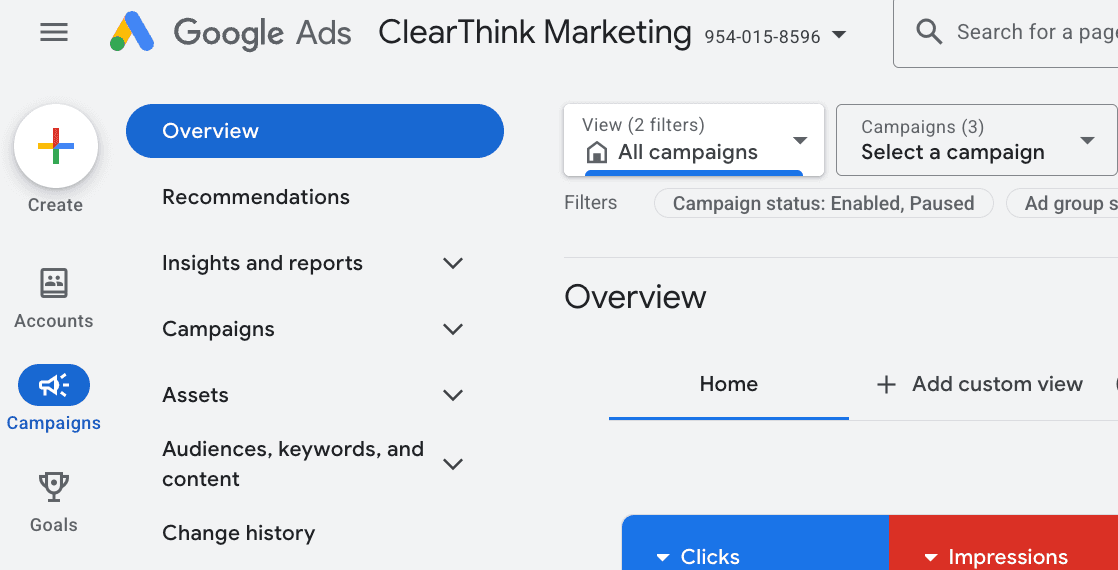
Task: Click the Create label under plus button
Action: click(55, 205)
